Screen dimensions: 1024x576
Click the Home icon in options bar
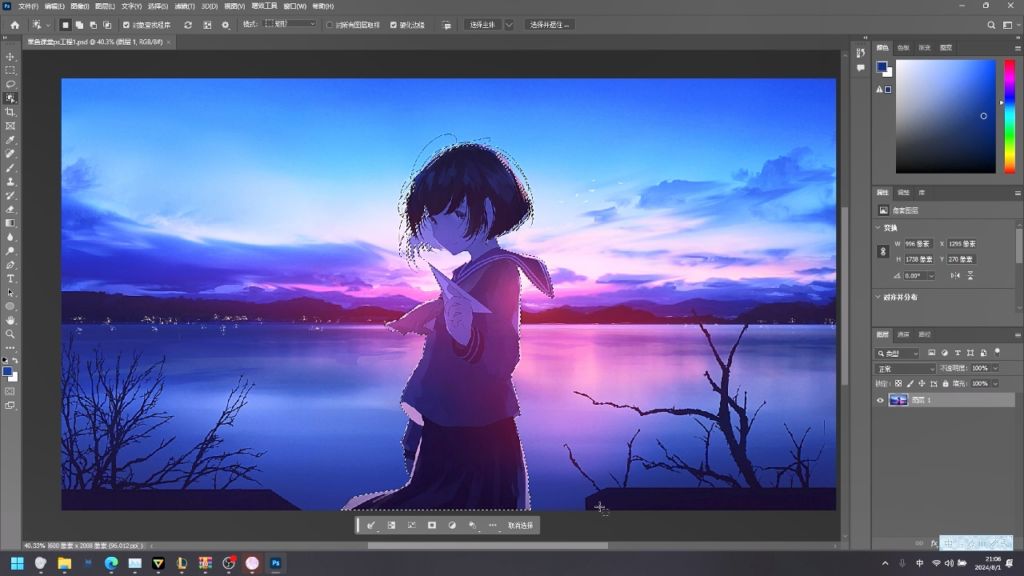click(x=14, y=24)
